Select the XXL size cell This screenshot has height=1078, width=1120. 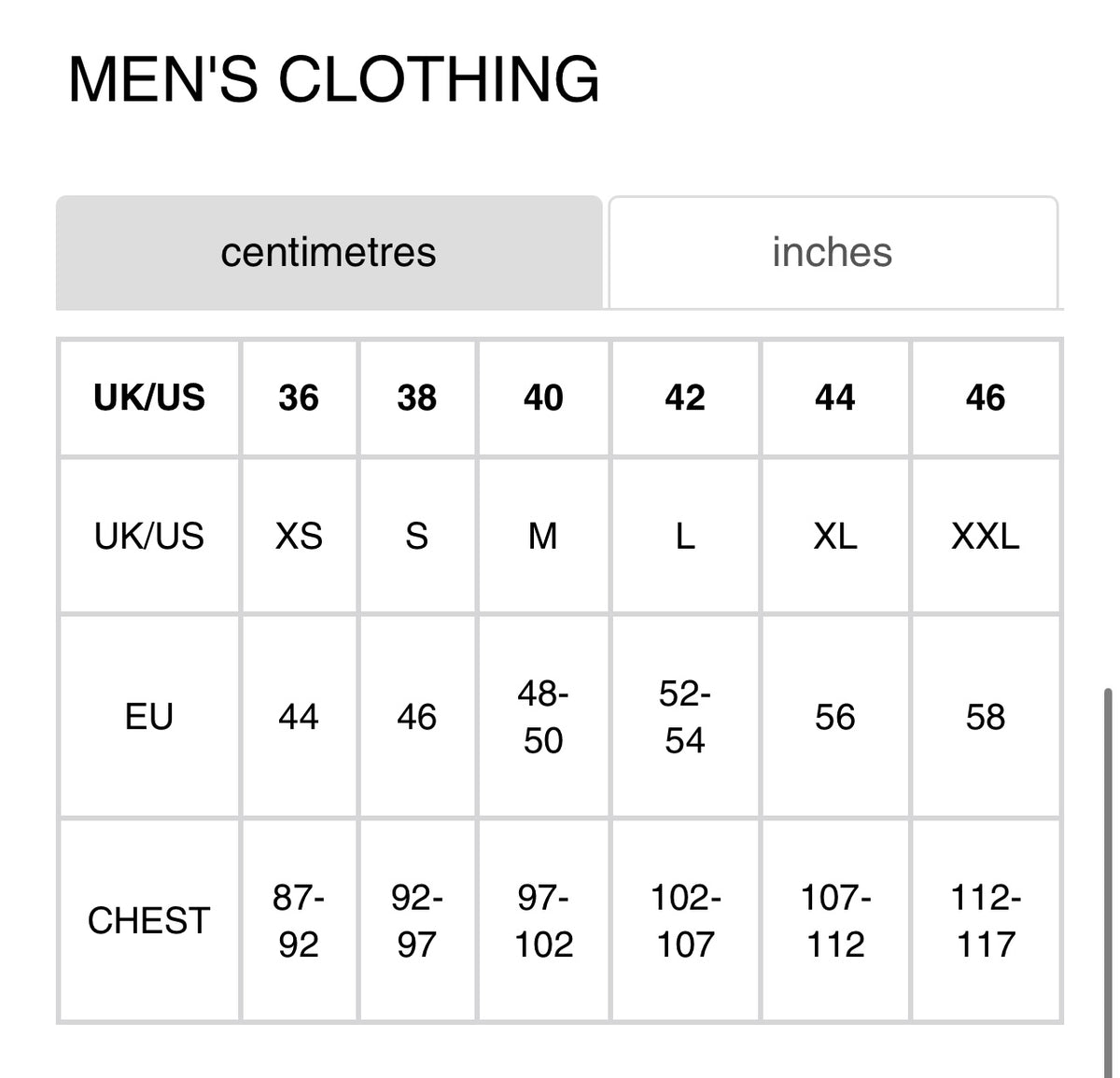point(986,537)
